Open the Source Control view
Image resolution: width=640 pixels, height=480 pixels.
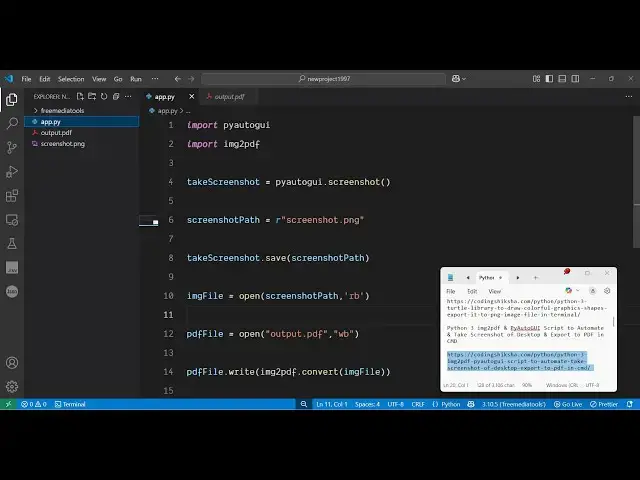(12, 147)
